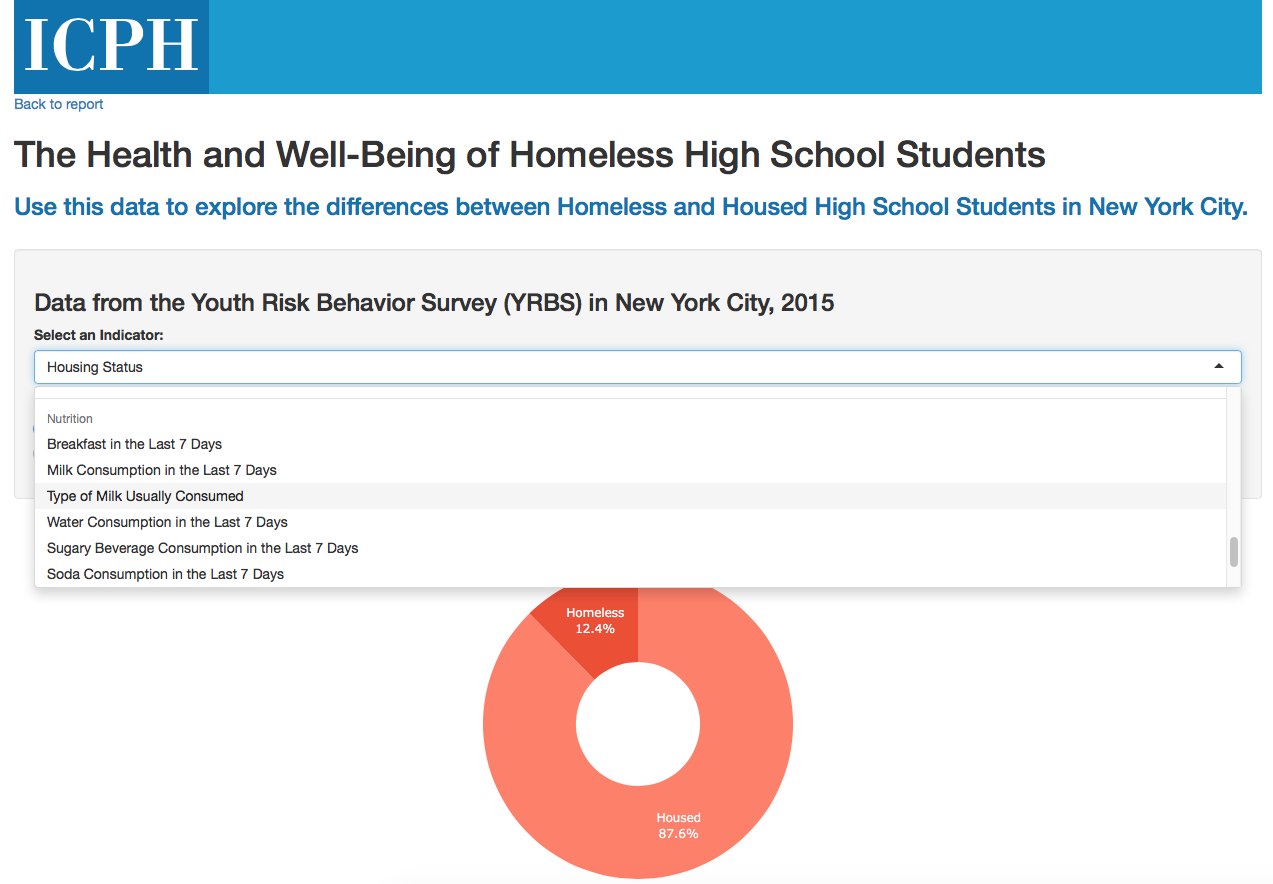The image size is (1273, 884).
Task: Select Breakfast in the Last 7 Days
Action: [x=134, y=444]
